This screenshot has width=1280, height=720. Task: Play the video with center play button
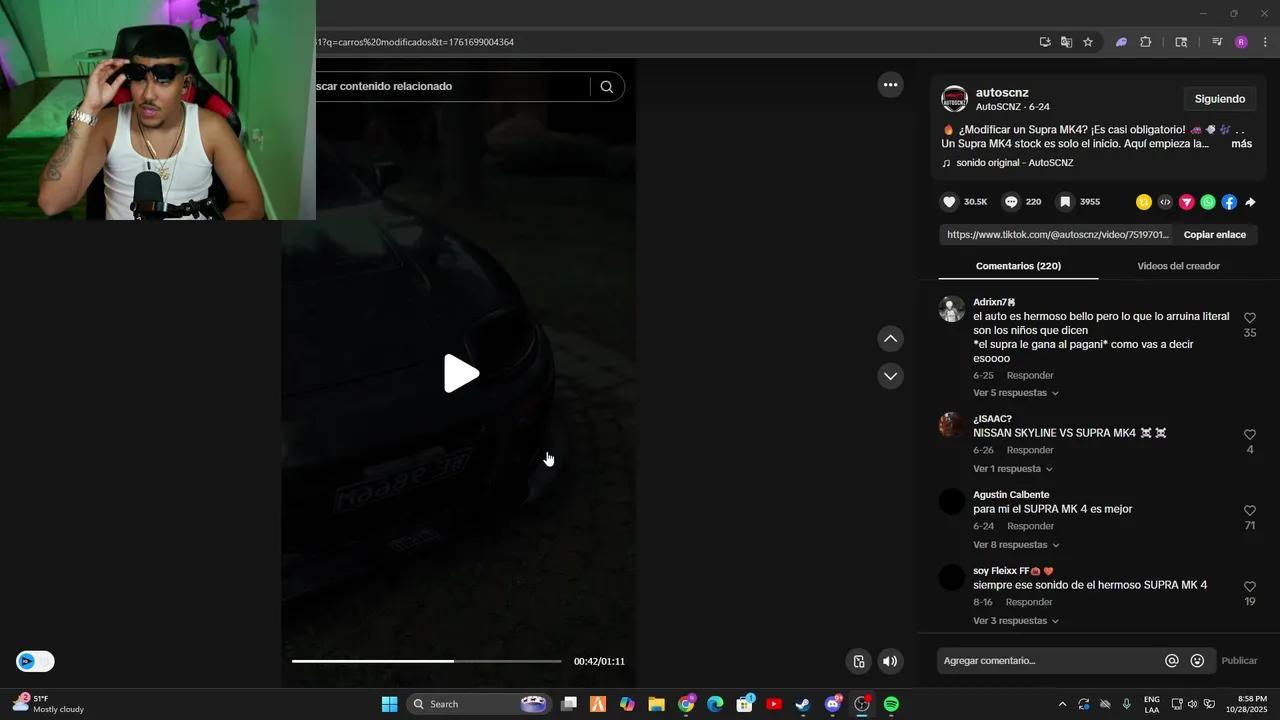point(461,373)
